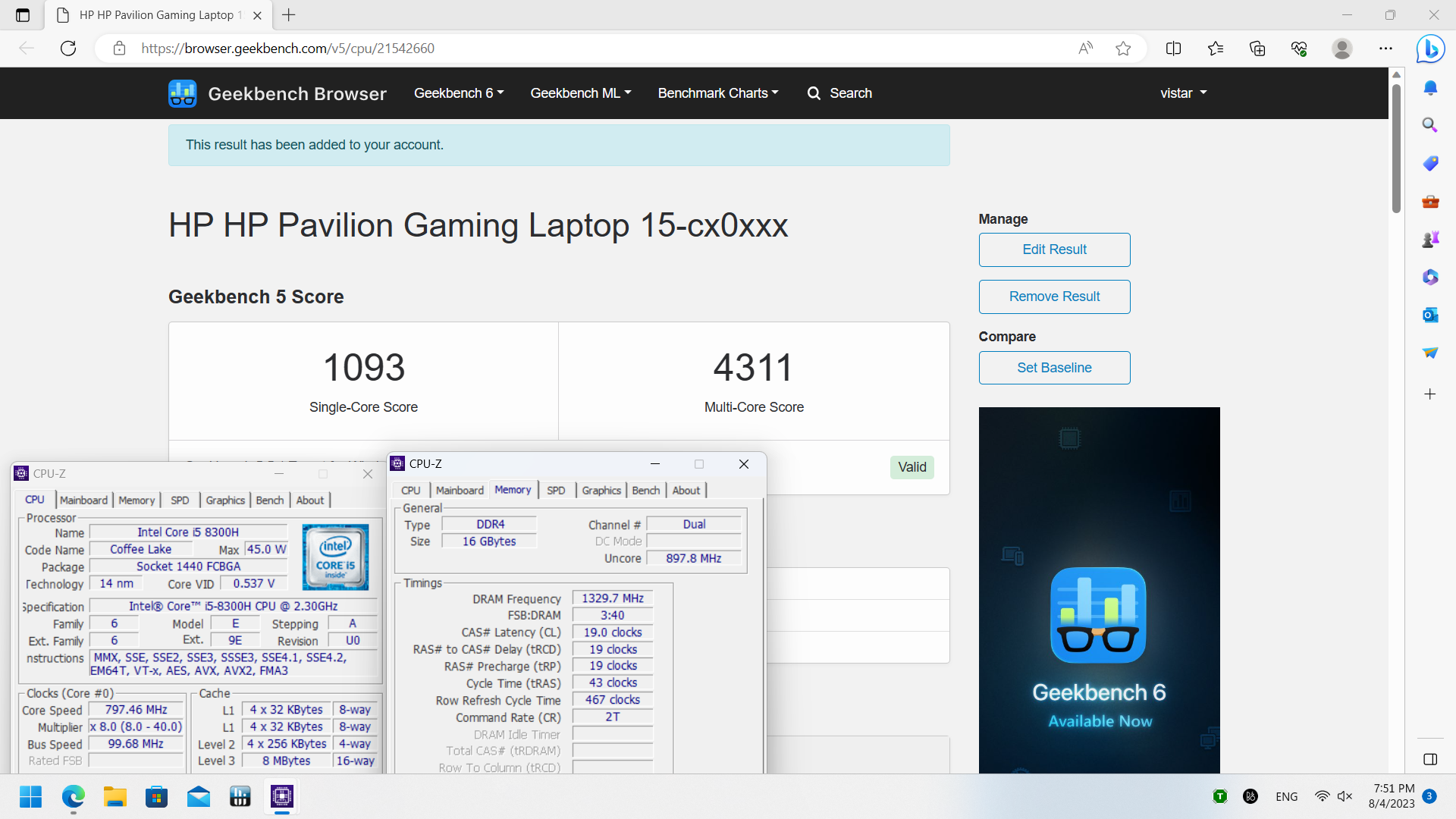Open Mail app from taskbar
This screenshot has width=1456, height=819.
tap(199, 797)
